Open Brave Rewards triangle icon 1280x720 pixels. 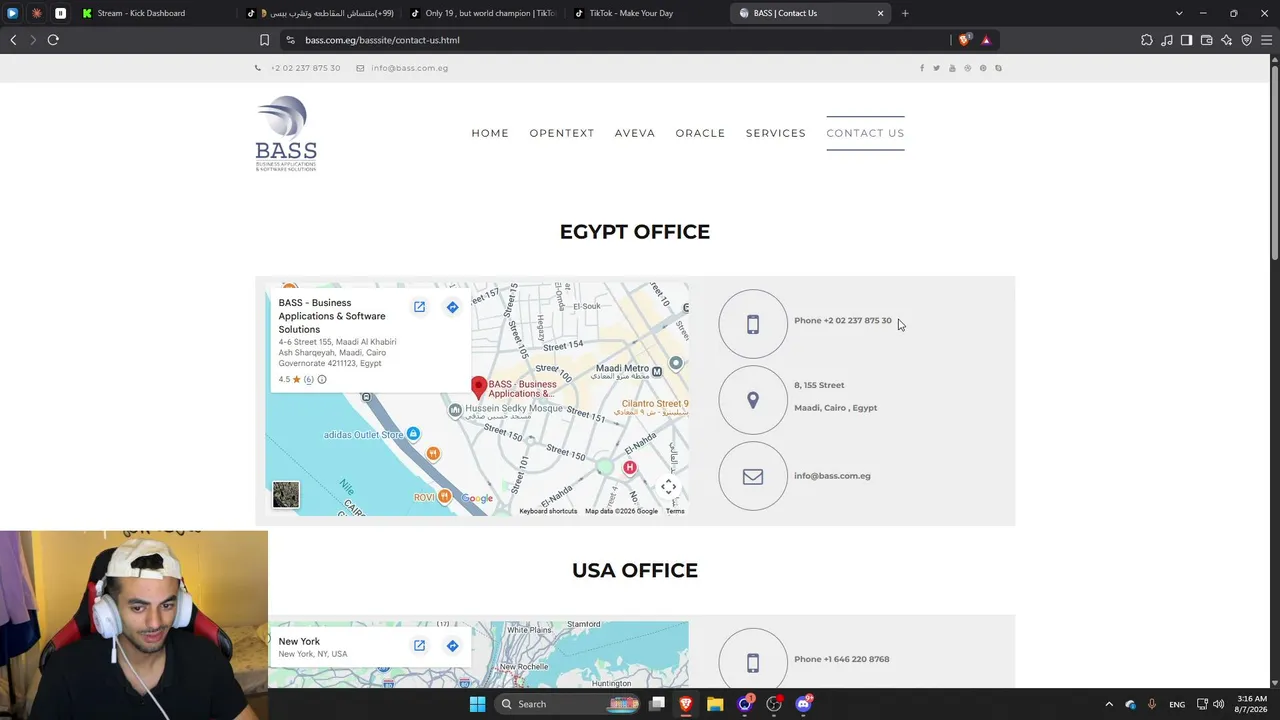point(986,40)
